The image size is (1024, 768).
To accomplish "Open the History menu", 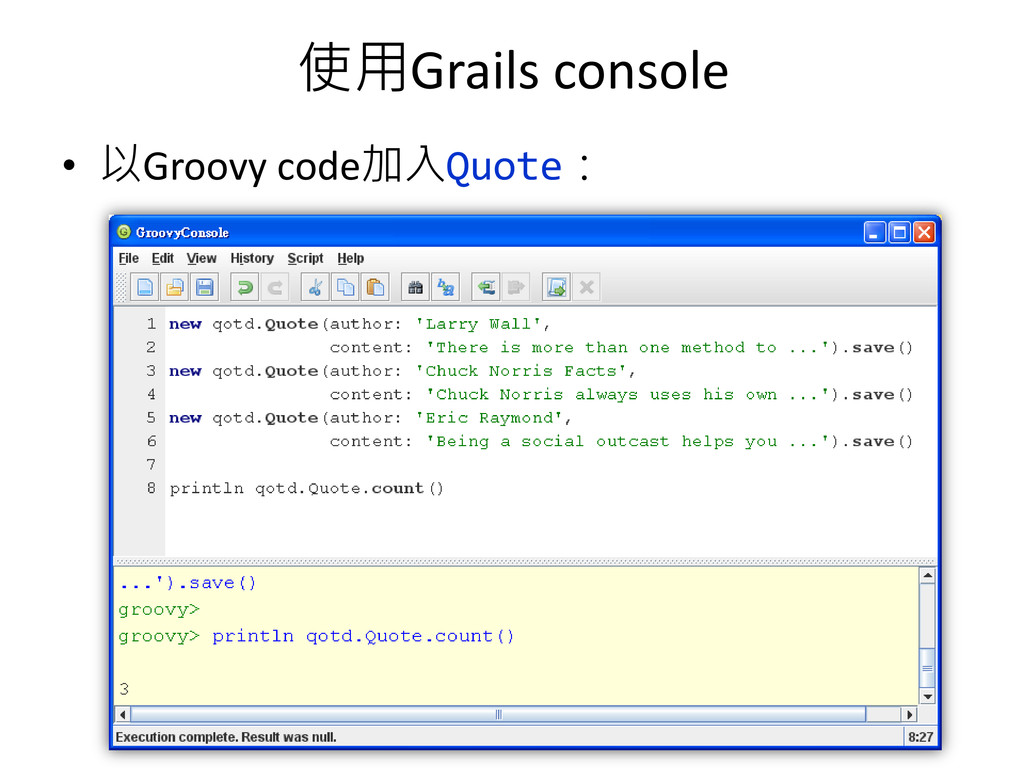I will pyautogui.click(x=252, y=259).
